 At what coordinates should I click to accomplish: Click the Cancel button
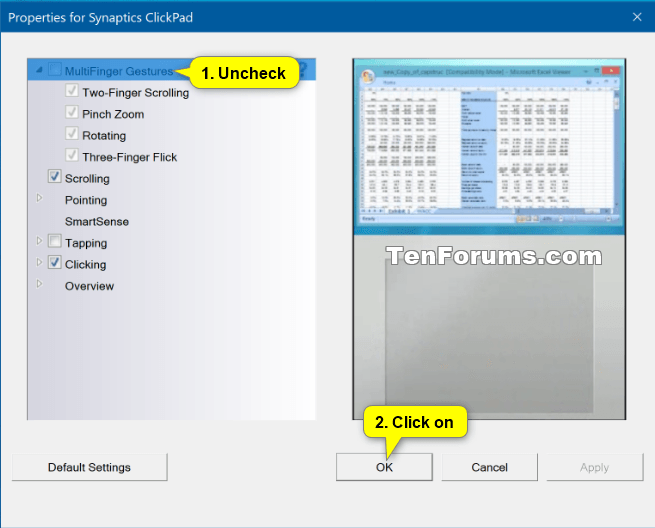pyautogui.click(x=490, y=467)
